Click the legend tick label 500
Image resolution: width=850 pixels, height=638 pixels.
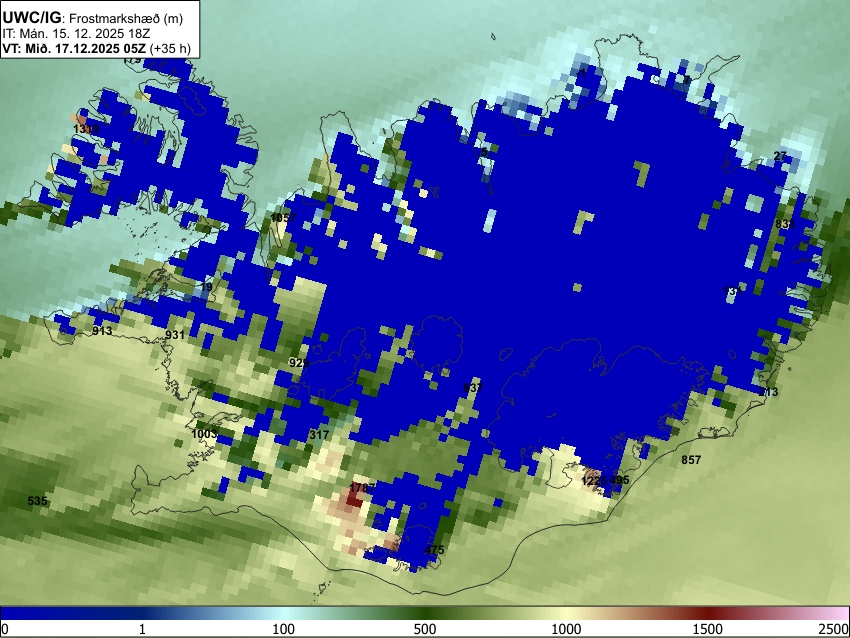tap(425, 629)
